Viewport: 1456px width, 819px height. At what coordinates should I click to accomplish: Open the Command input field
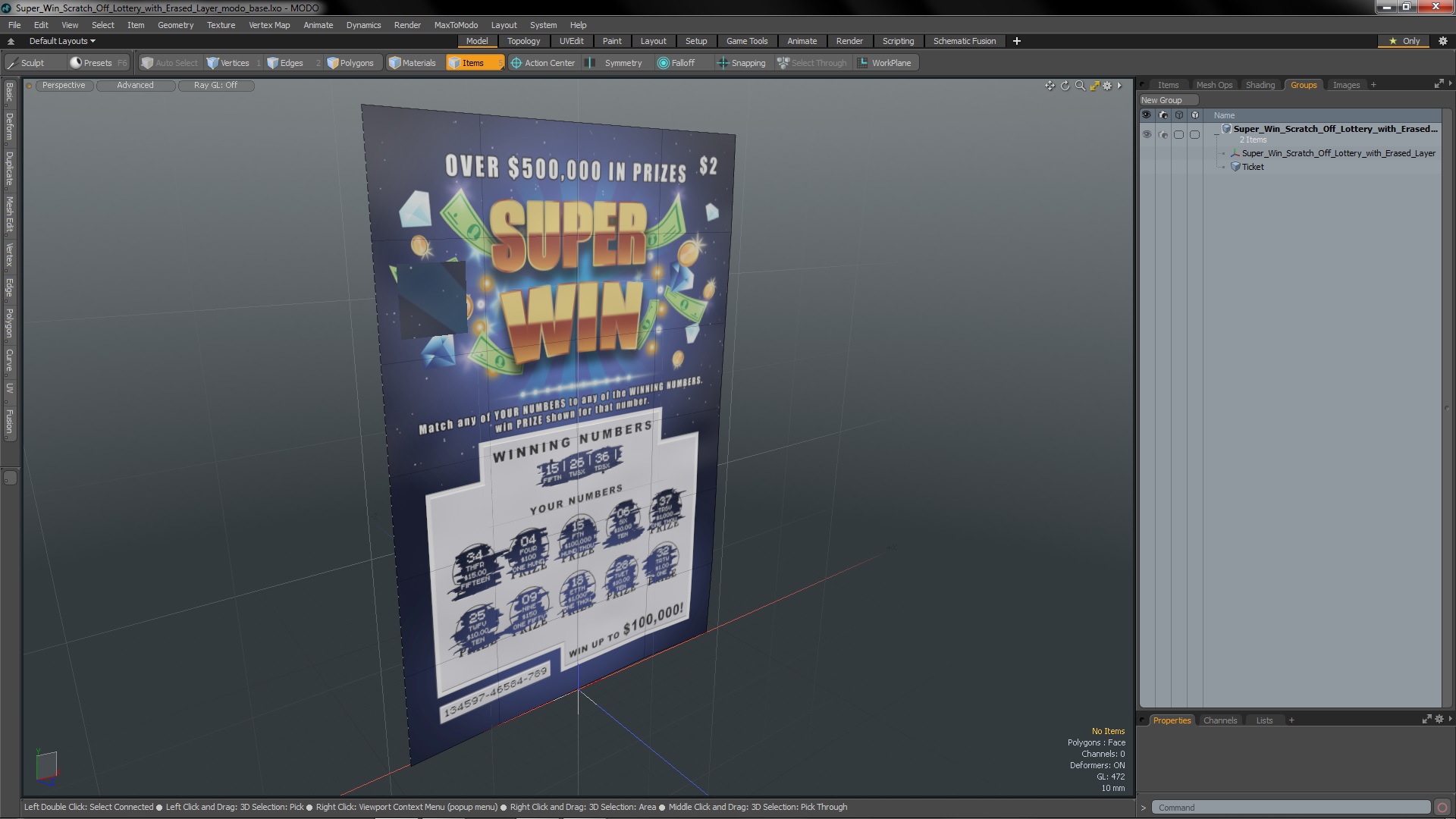[1290, 807]
